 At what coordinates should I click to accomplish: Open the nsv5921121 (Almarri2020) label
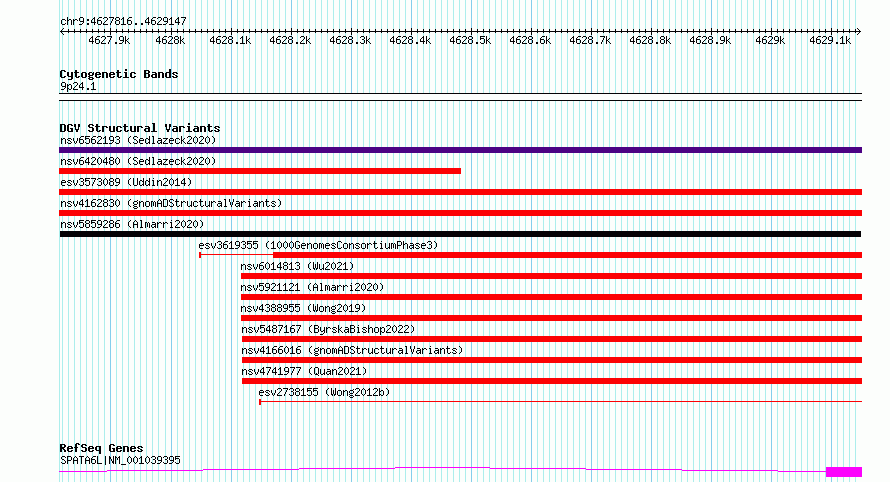click(312, 287)
